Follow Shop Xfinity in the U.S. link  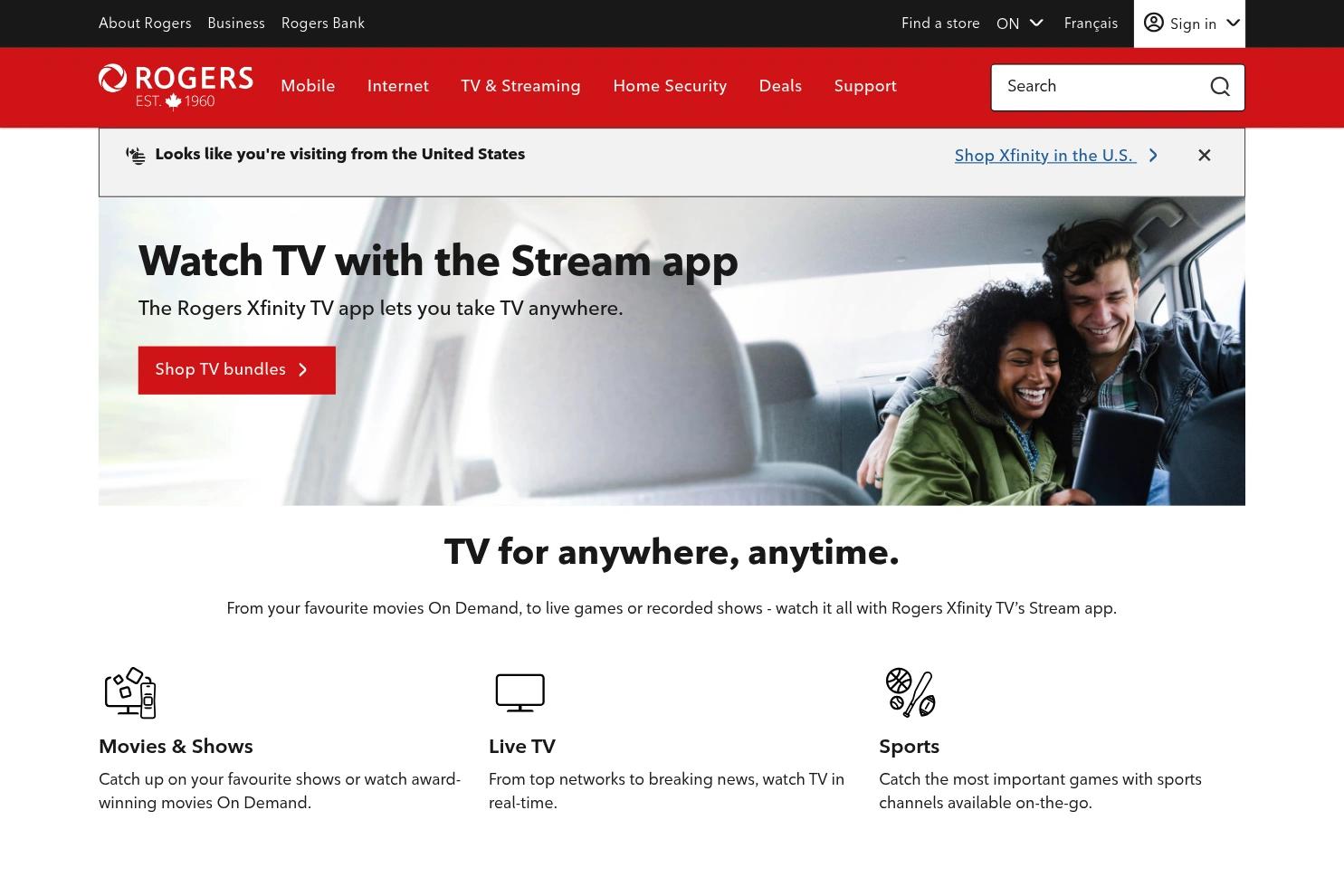pyautogui.click(x=1045, y=156)
